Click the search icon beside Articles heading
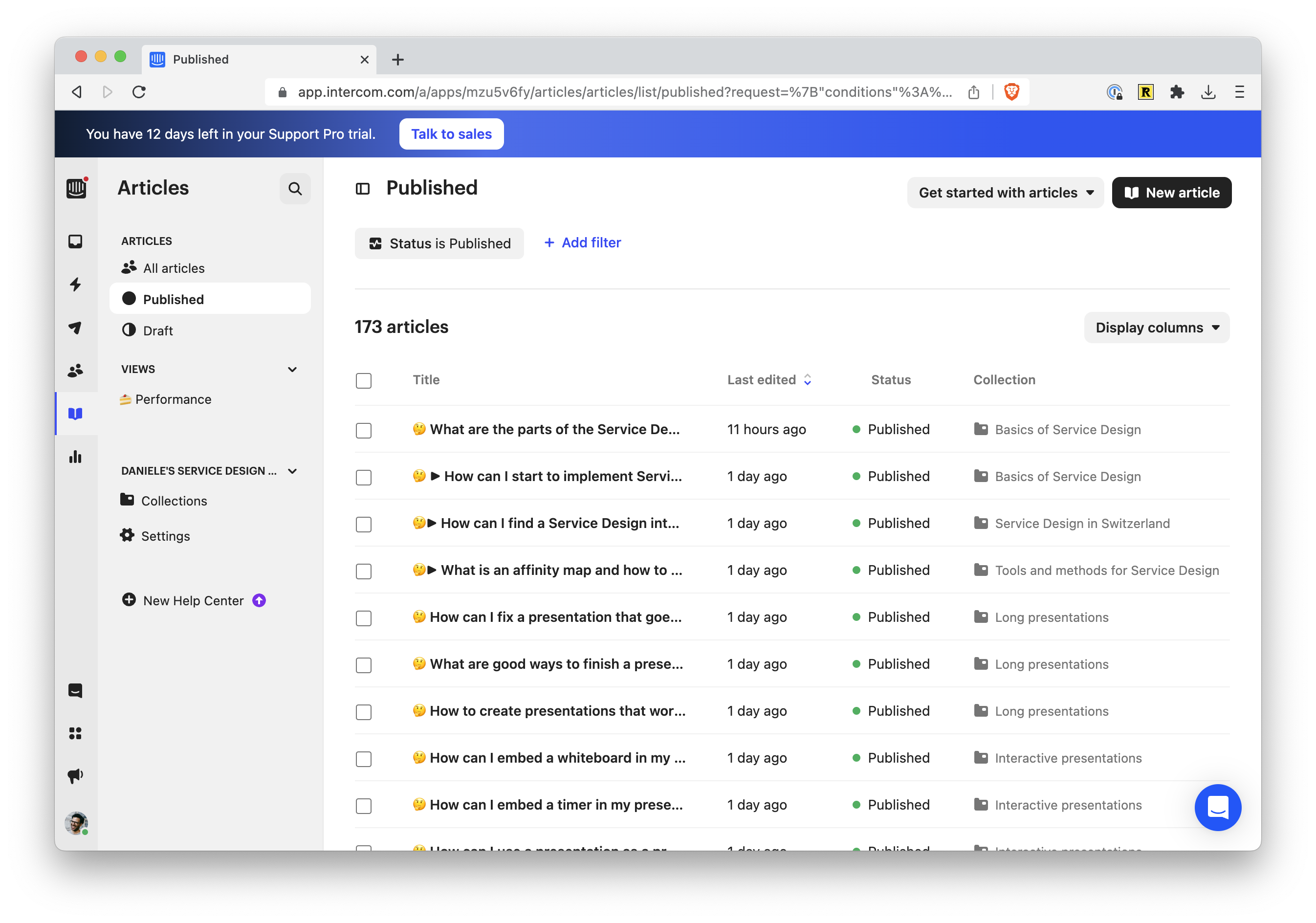1316x923 pixels. click(295, 189)
